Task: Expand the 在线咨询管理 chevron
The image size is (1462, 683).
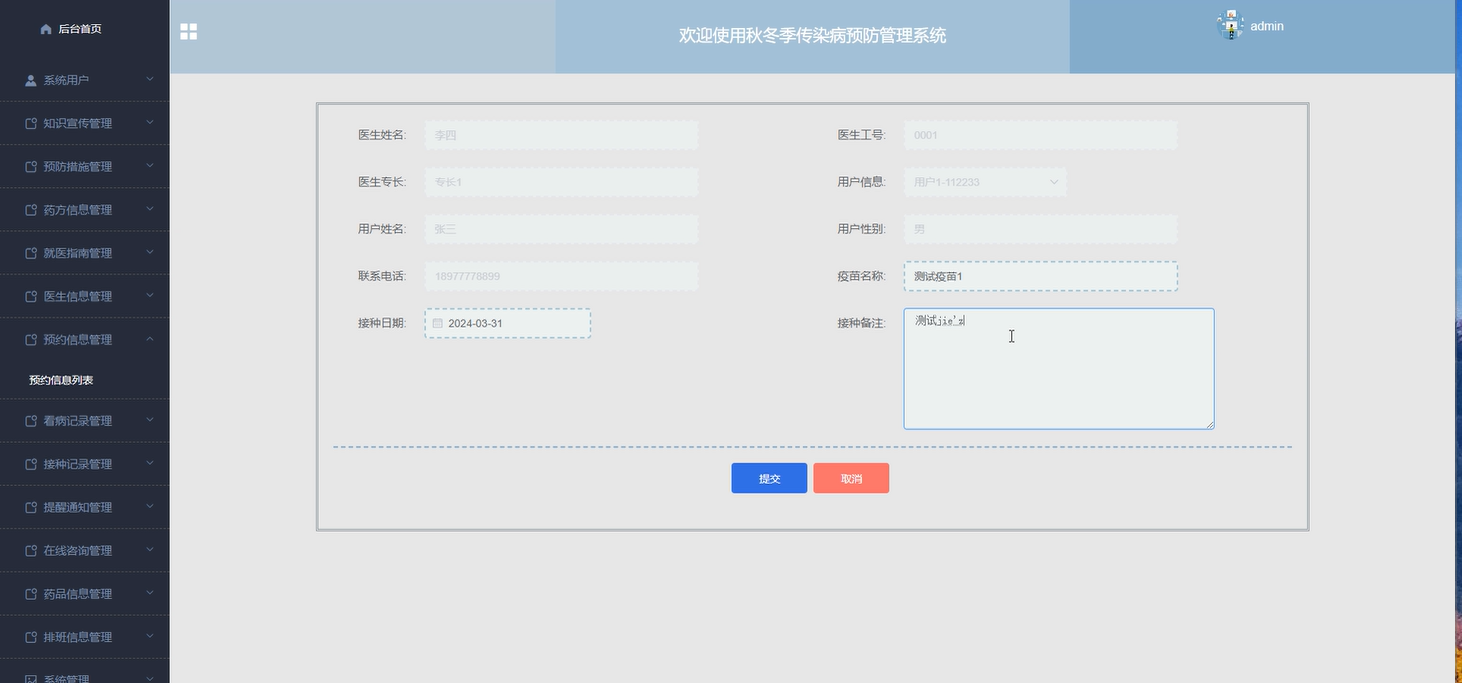Action: point(150,550)
